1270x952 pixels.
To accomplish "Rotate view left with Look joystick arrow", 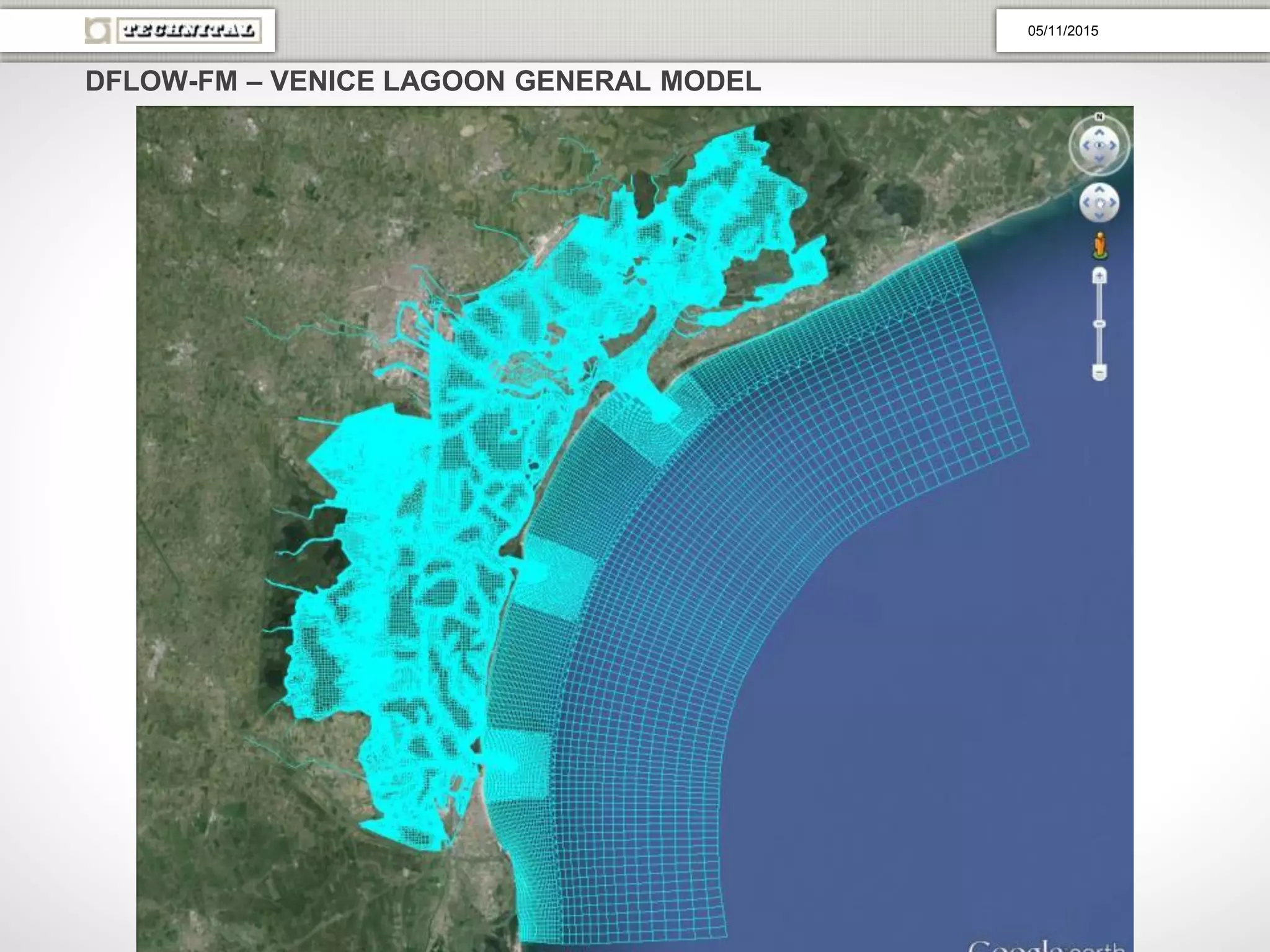I will point(1086,146).
